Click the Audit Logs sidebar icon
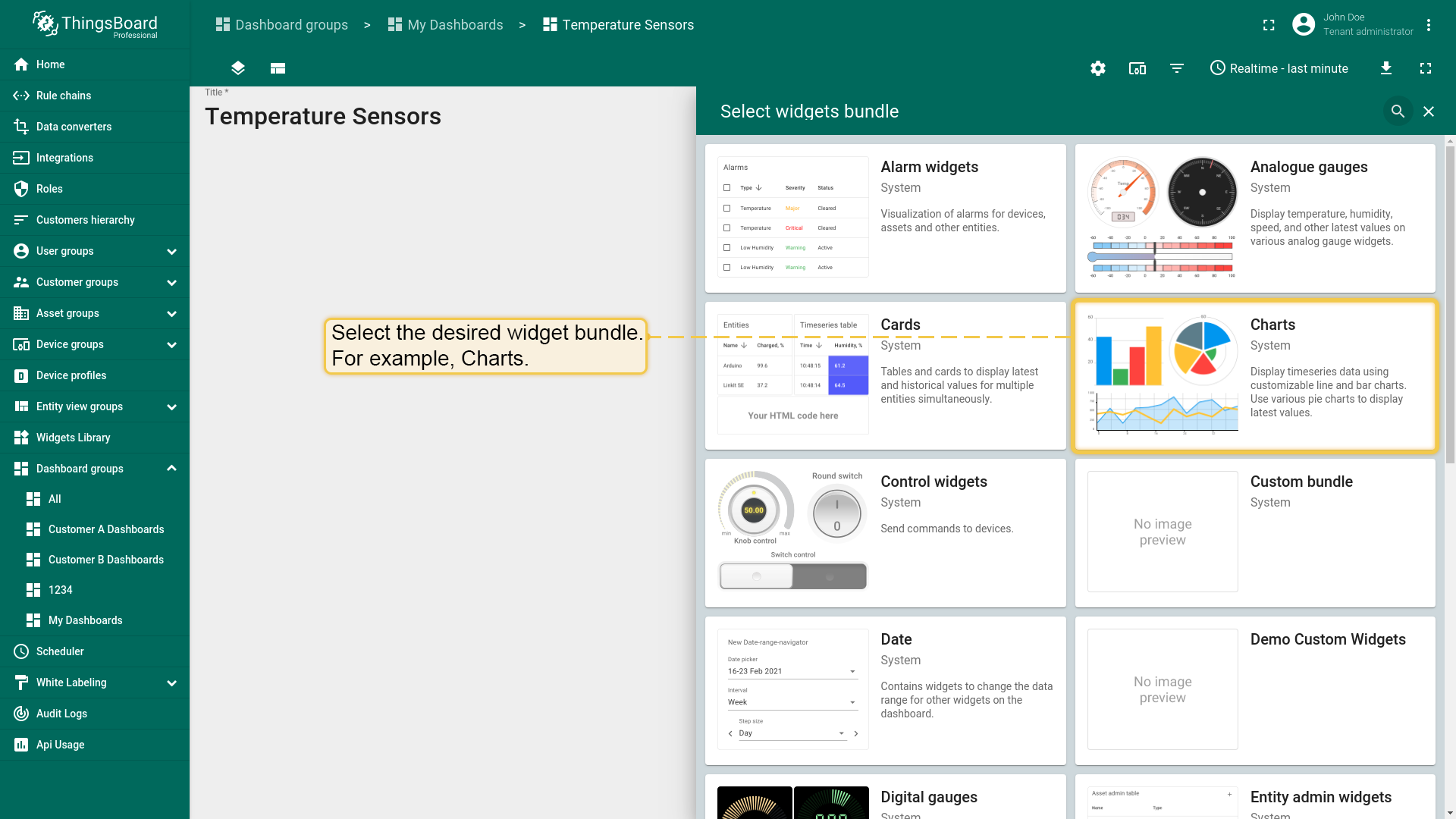This screenshot has width=1456, height=819. pyautogui.click(x=21, y=714)
